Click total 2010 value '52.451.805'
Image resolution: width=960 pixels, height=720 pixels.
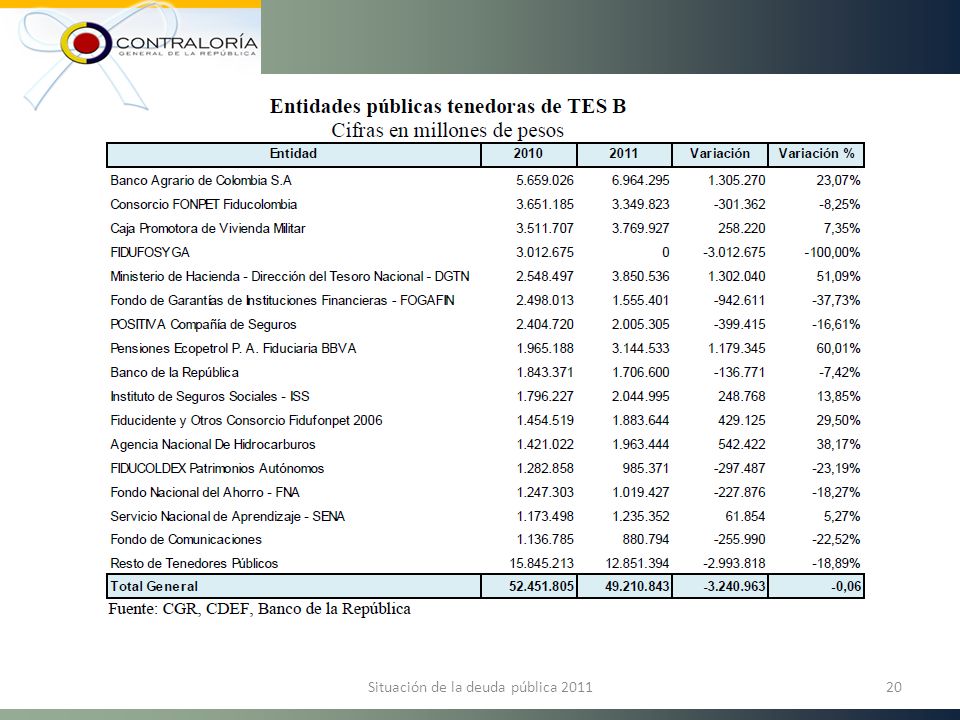tap(541, 587)
